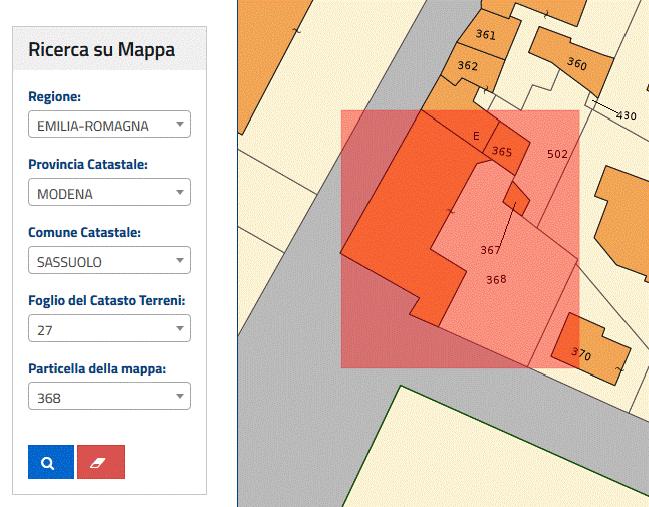The height and width of the screenshot is (507, 649).
Task: Select parcel 502 on the map
Action: tap(557, 154)
